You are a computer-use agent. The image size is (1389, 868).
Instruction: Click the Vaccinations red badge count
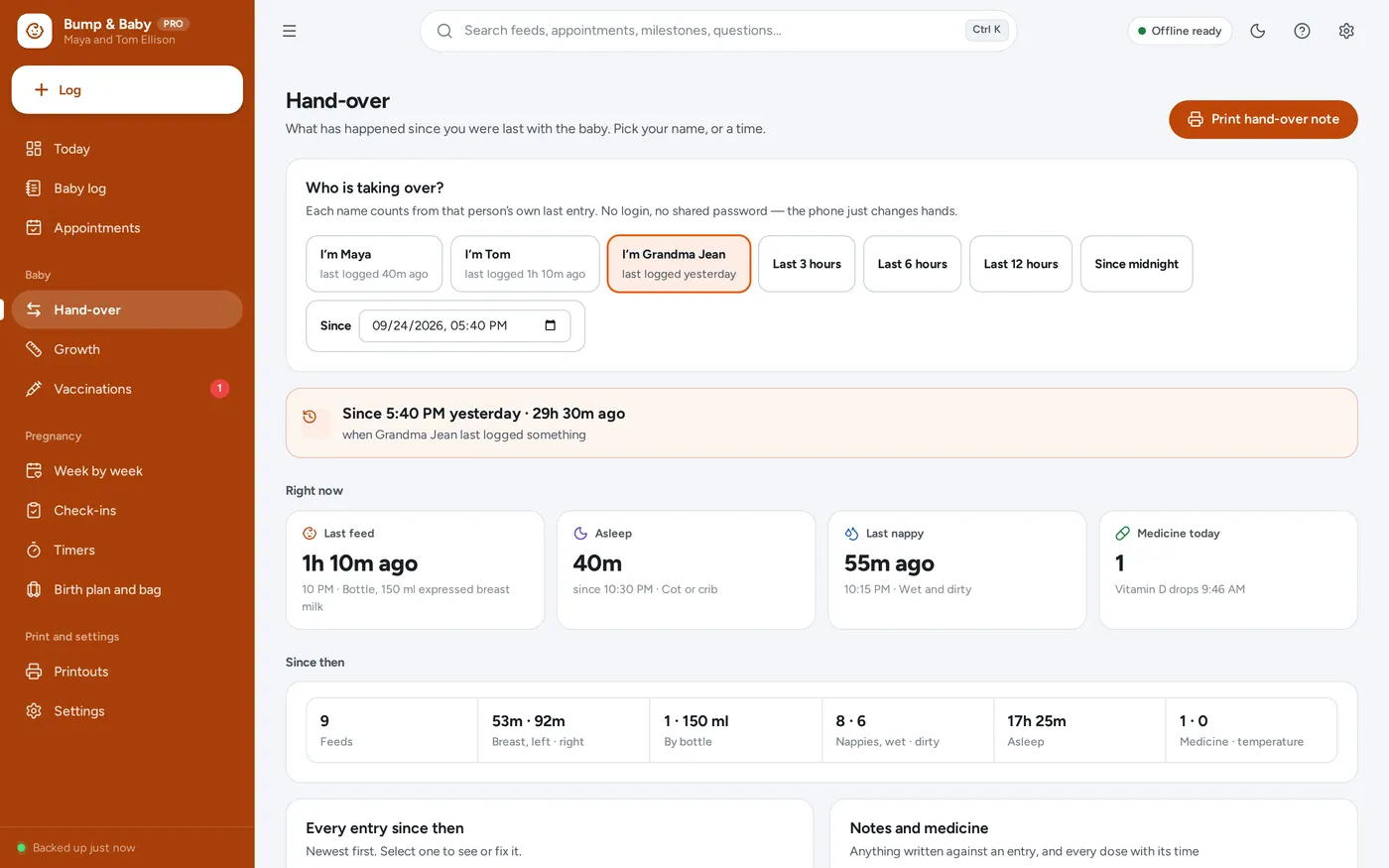pyautogui.click(x=220, y=389)
